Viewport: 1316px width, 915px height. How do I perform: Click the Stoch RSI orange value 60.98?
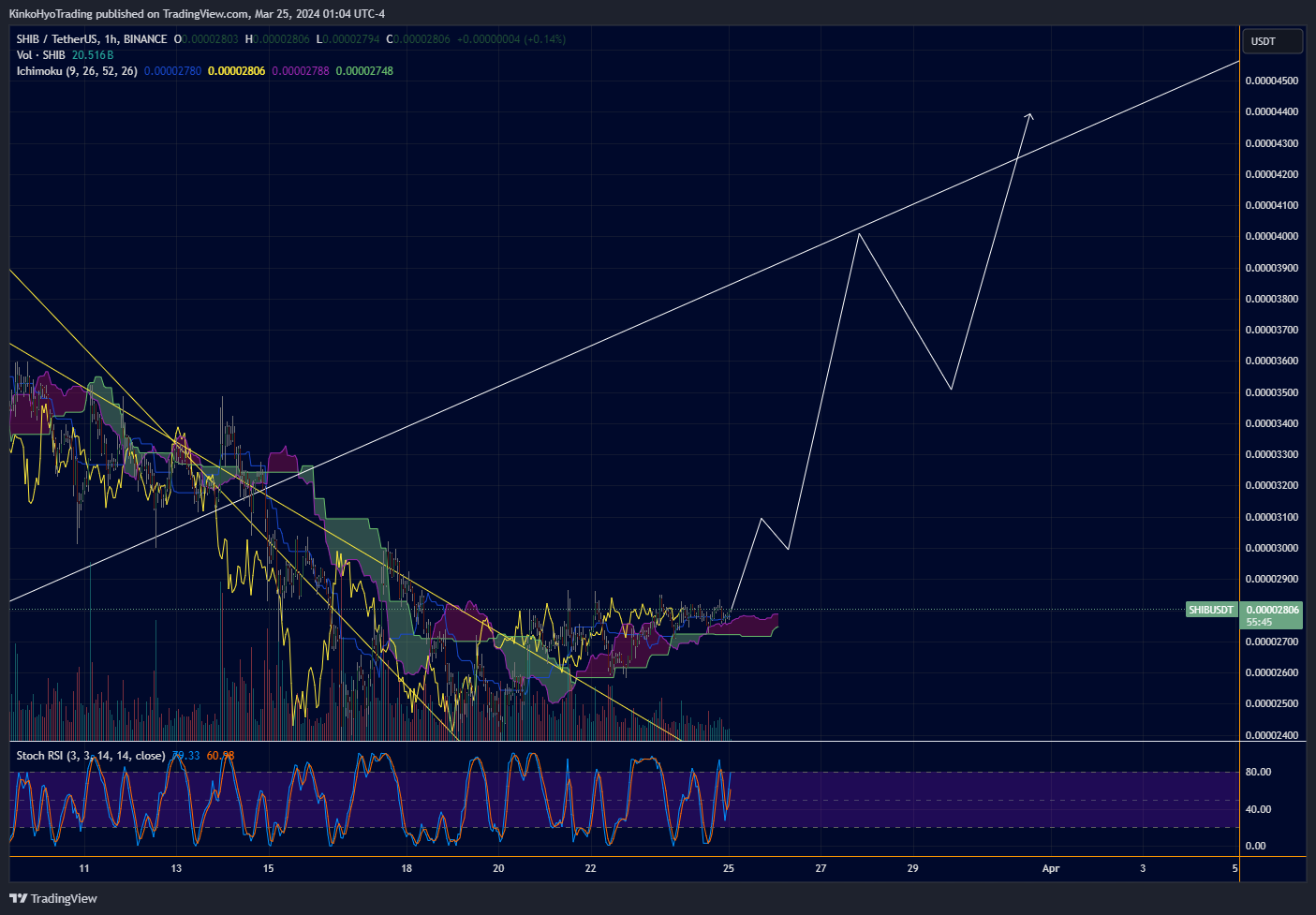click(x=220, y=756)
